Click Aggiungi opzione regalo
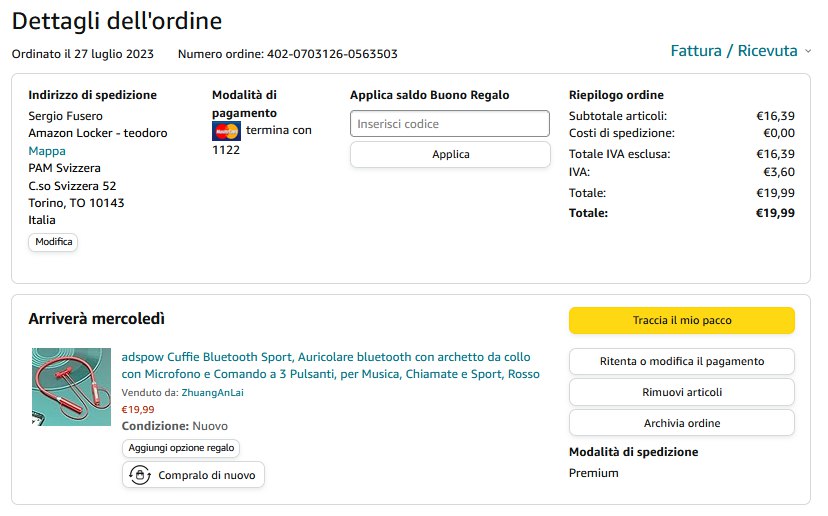This screenshot has height=516, width=828. pyautogui.click(x=181, y=448)
